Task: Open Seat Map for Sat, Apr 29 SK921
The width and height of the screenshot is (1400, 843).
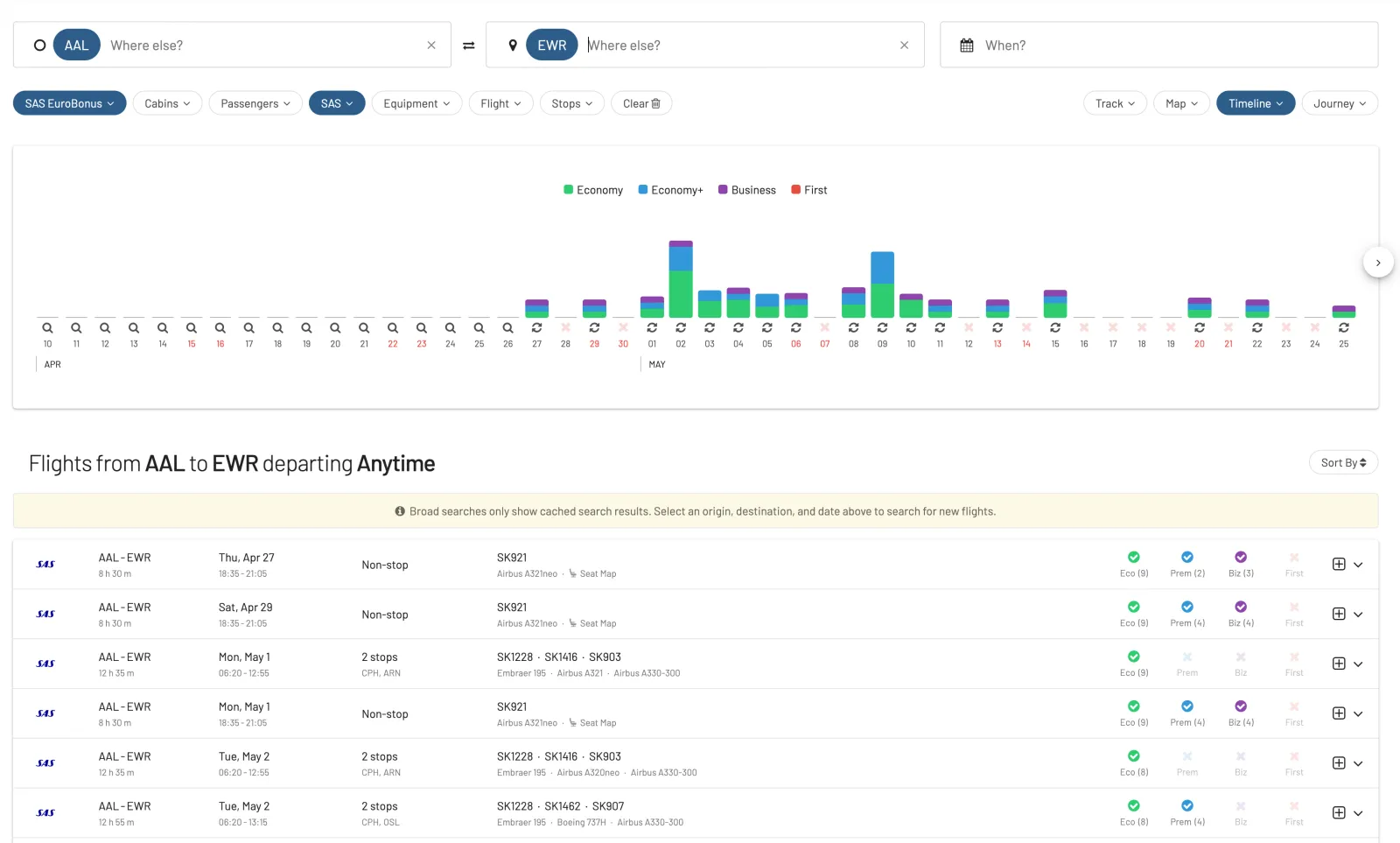Action: click(x=592, y=624)
